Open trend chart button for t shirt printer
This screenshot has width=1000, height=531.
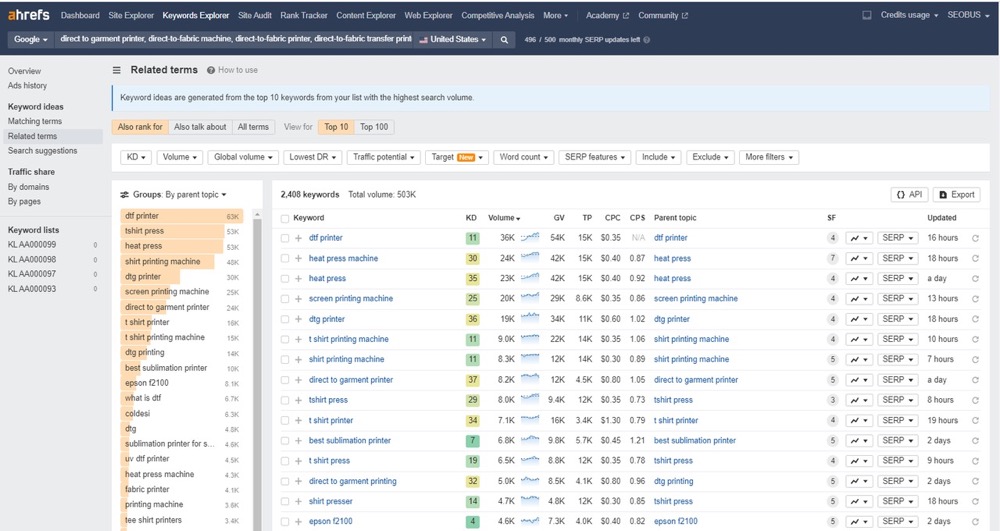pos(858,421)
